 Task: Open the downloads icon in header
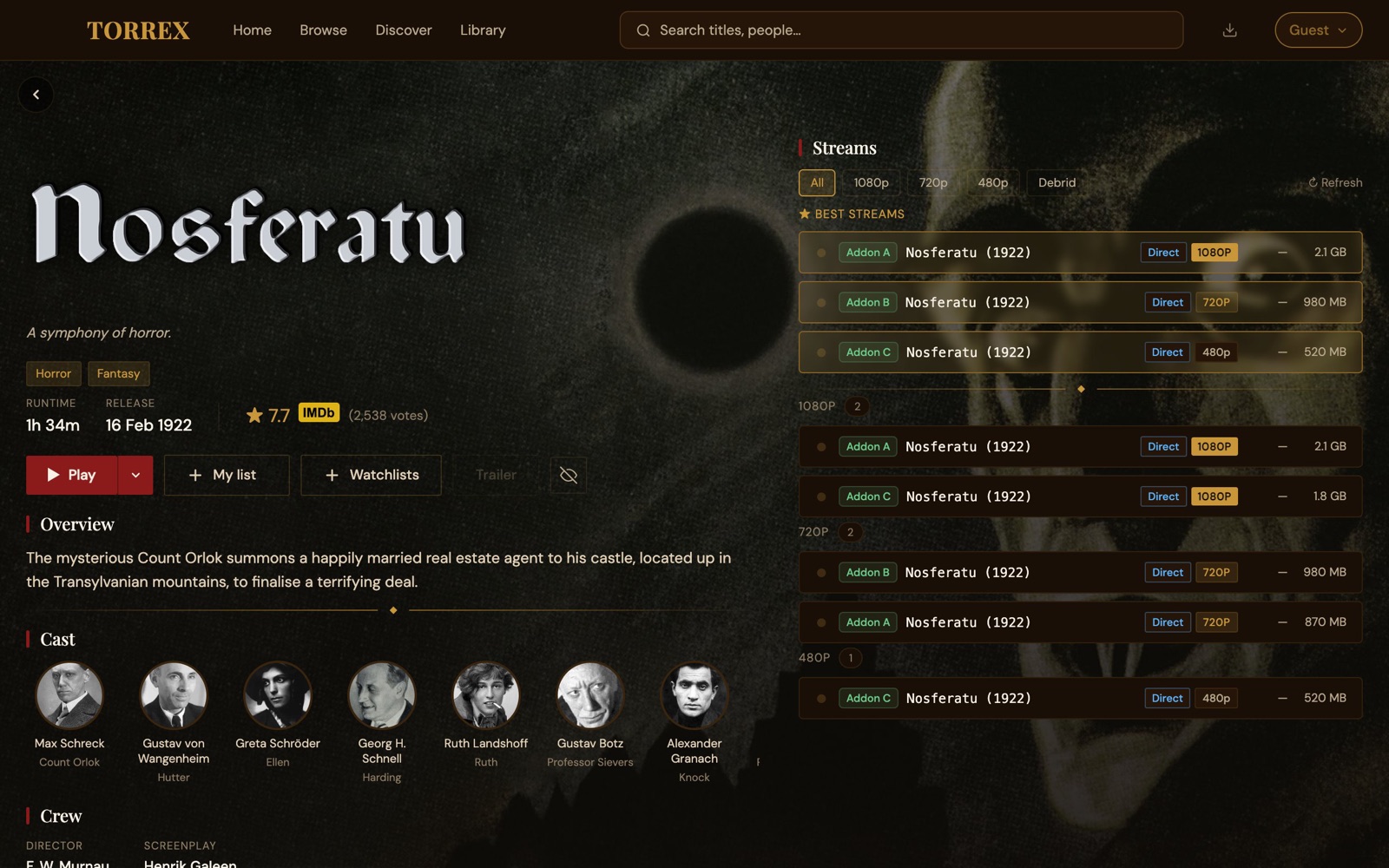1229,30
